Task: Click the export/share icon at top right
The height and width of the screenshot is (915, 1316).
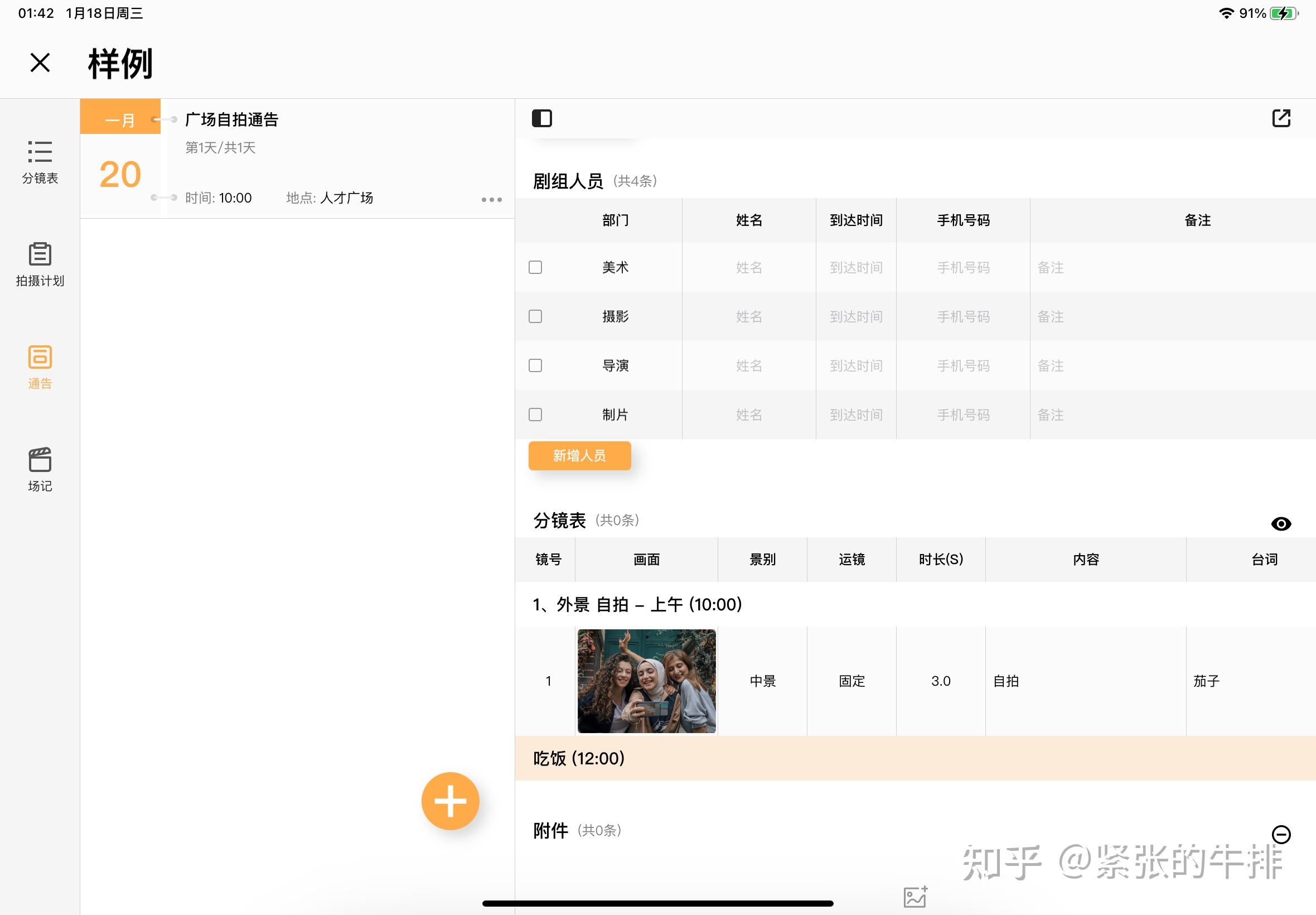Action: tap(1281, 118)
